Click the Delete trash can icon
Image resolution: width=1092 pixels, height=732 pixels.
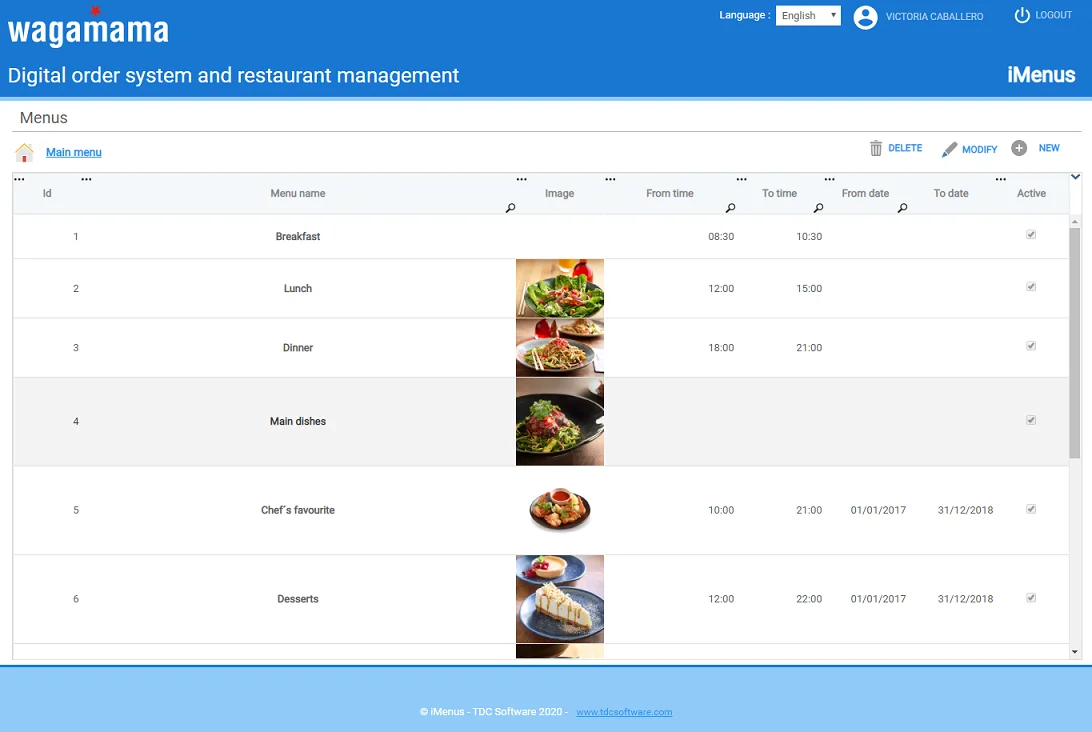876,148
